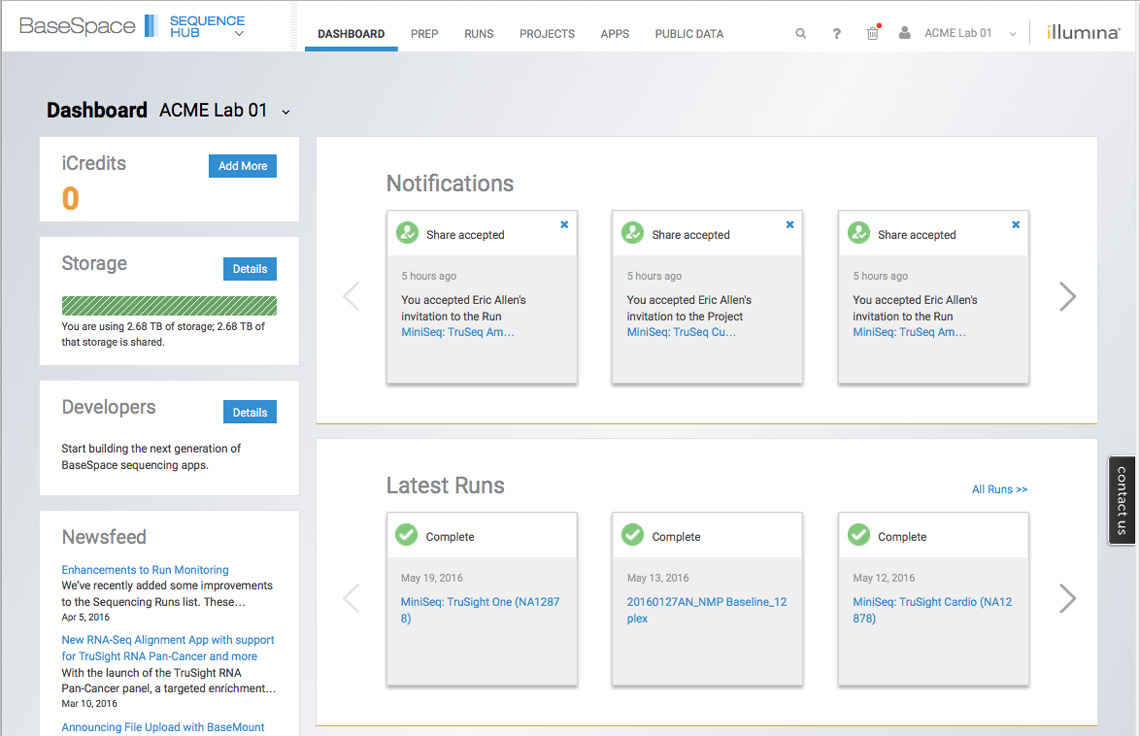The width and height of the screenshot is (1140, 736).
Task: Open the All Runs link
Action: coord(999,489)
